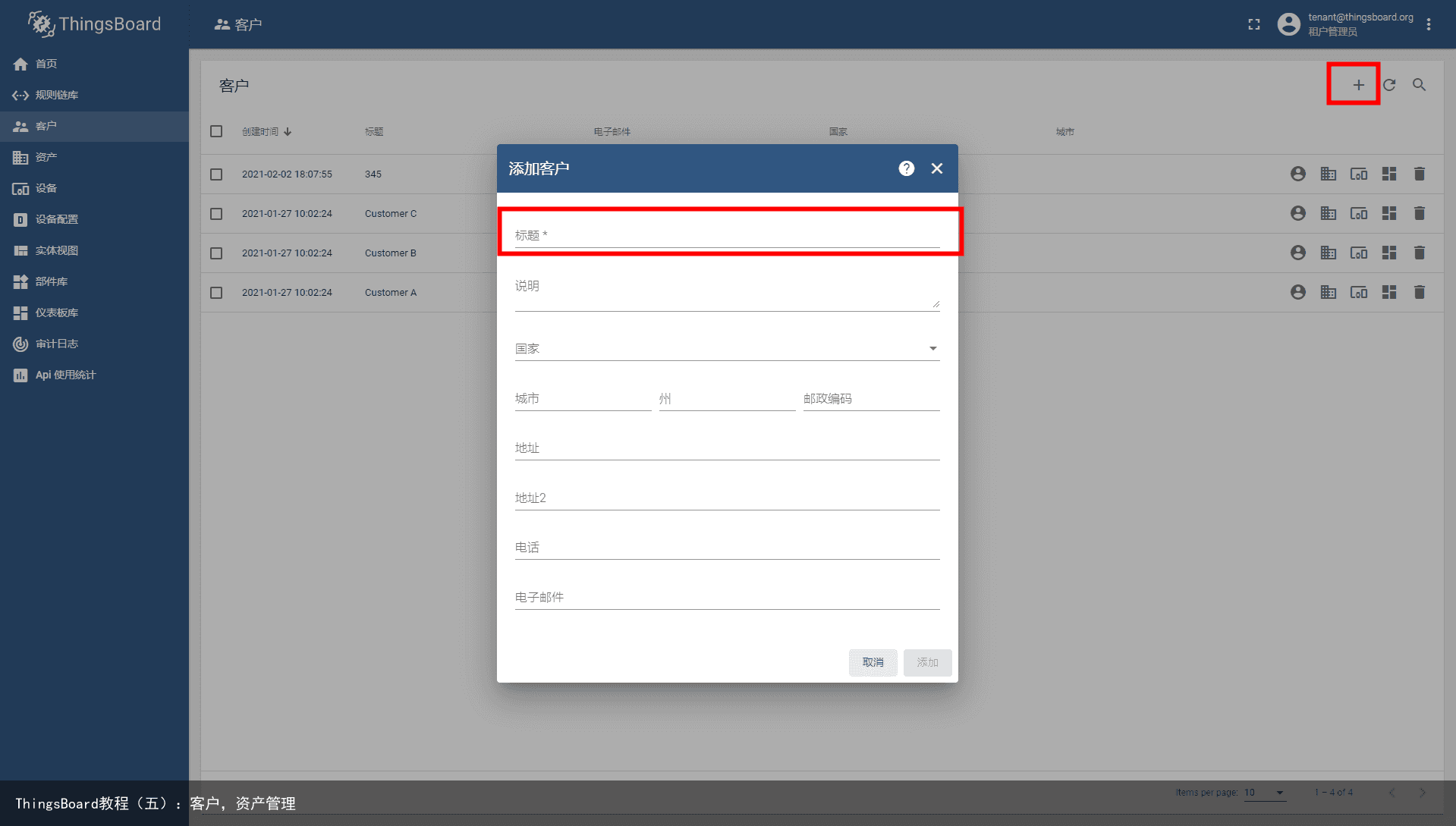Open 规则链库 in the sidebar
This screenshot has width=1456, height=826.
click(94, 95)
